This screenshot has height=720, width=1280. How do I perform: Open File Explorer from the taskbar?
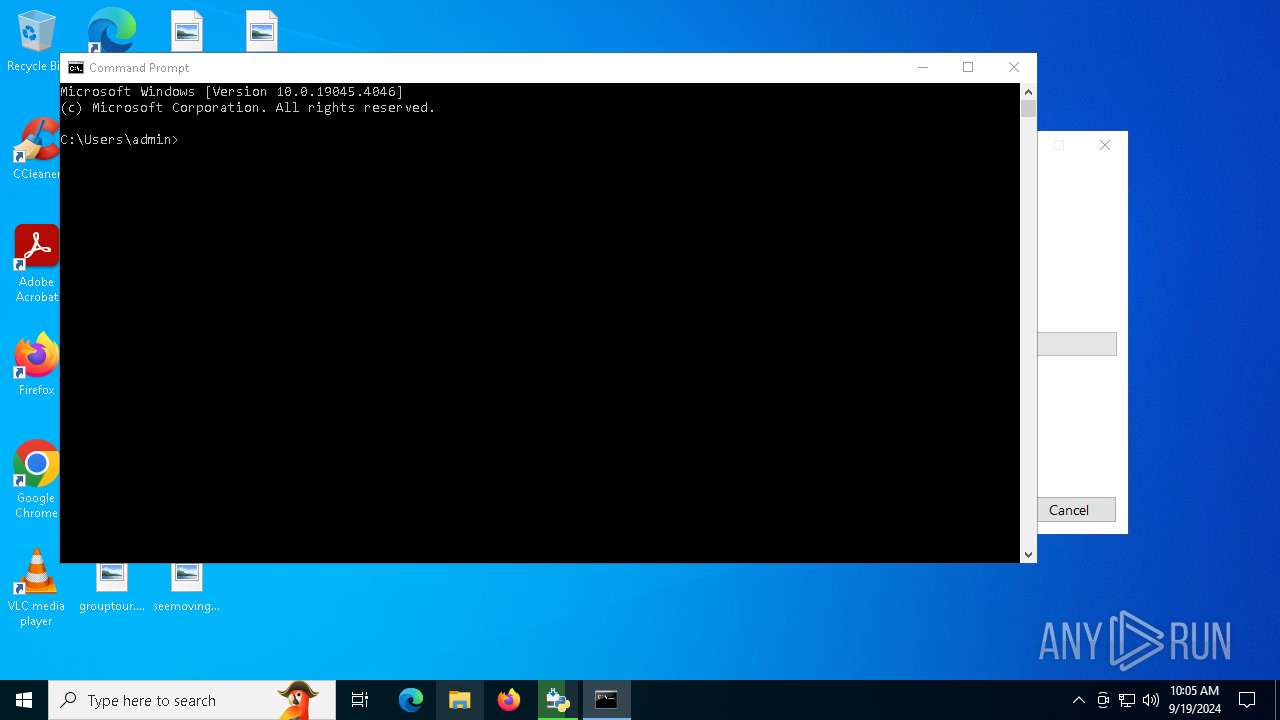point(460,700)
